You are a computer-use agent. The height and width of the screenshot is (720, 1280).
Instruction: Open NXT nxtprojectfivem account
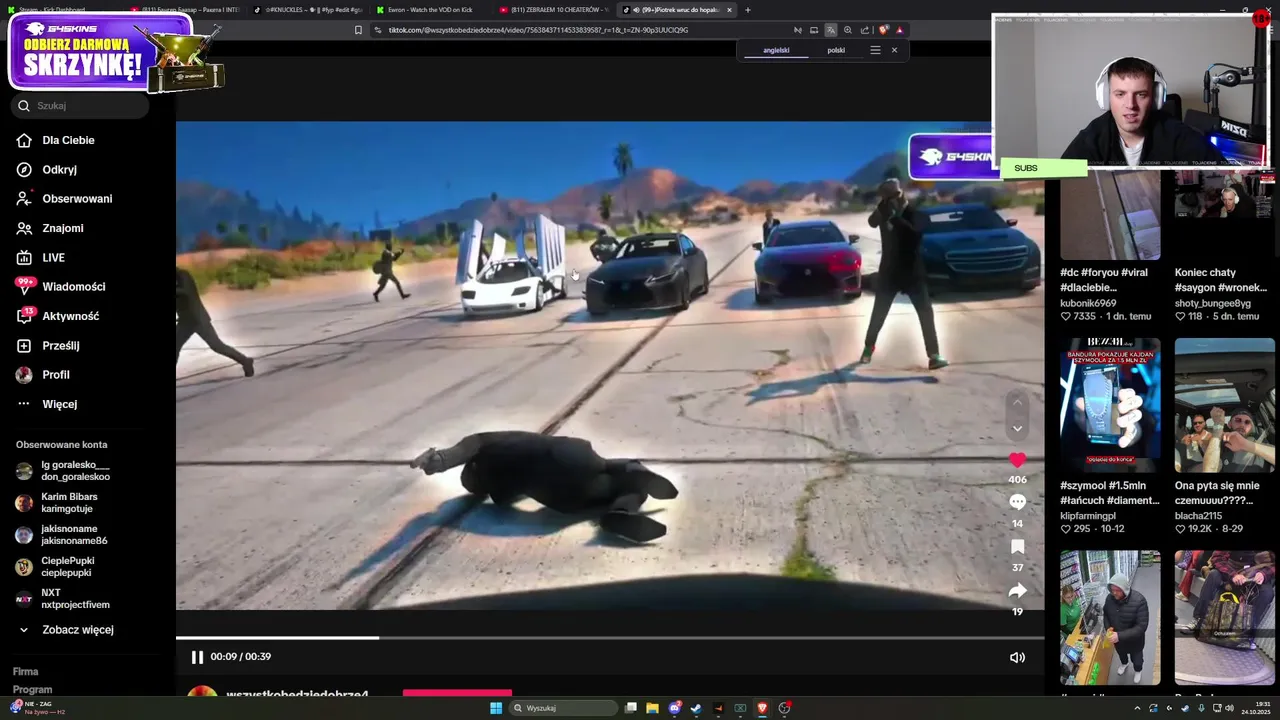63,599
